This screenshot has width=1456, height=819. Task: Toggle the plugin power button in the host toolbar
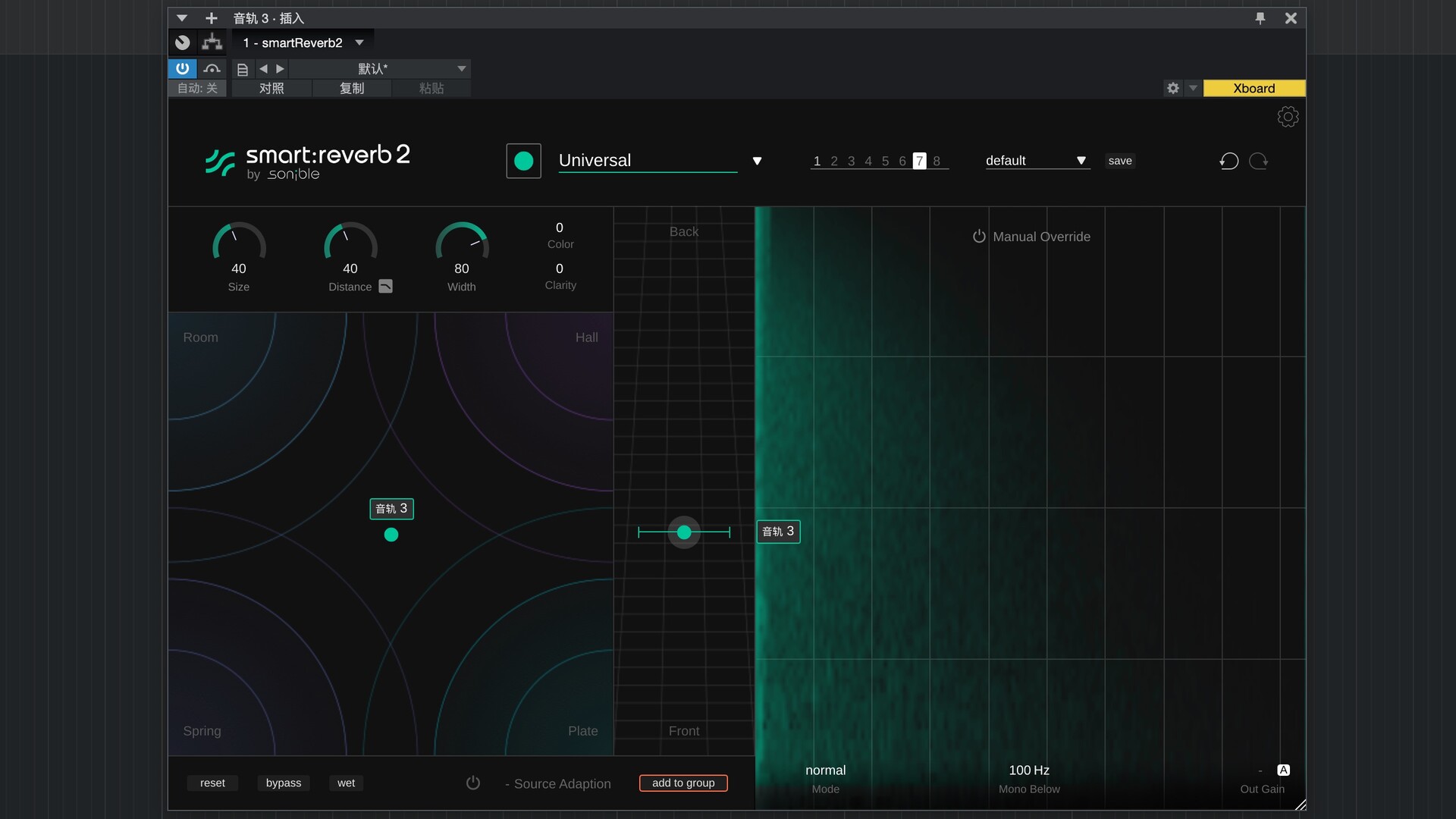tap(182, 69)
